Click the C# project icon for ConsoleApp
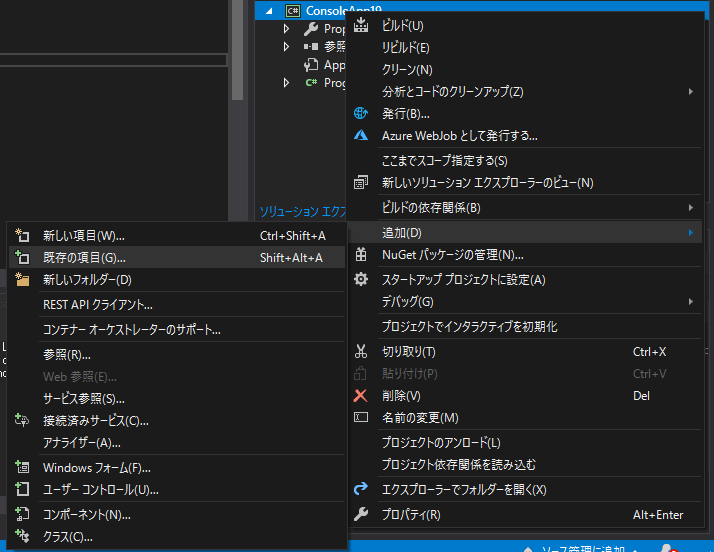 tap(293, 11)
